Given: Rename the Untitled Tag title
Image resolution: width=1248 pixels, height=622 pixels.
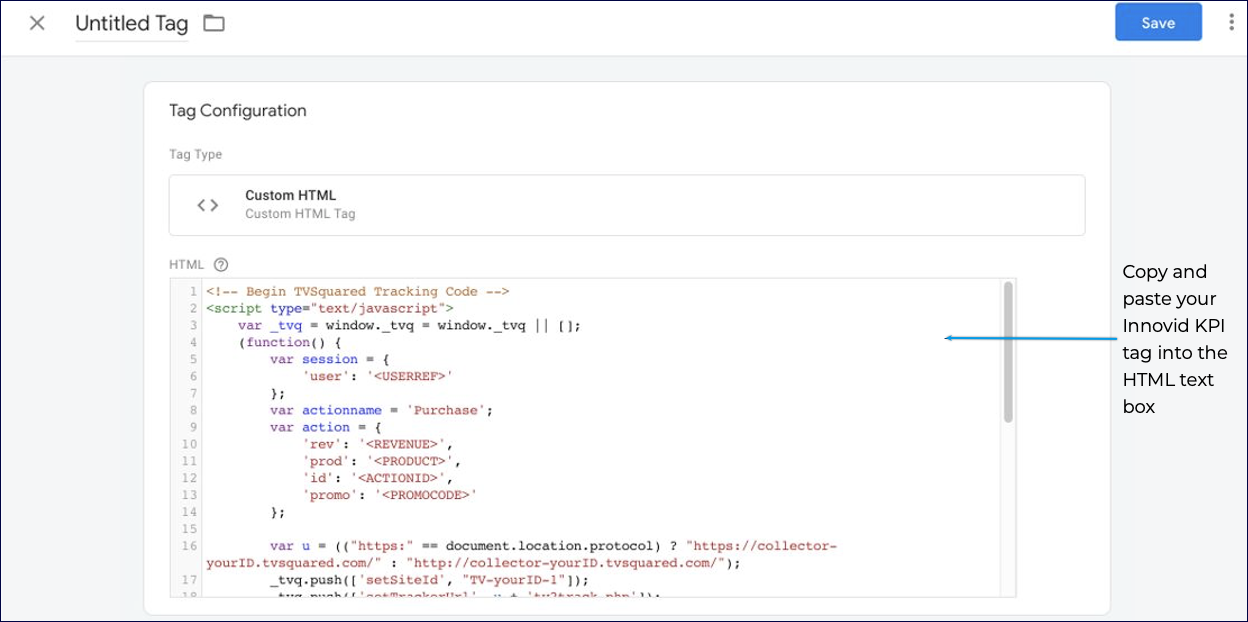Looking at the screenshot, I should (x=131, y=22).
